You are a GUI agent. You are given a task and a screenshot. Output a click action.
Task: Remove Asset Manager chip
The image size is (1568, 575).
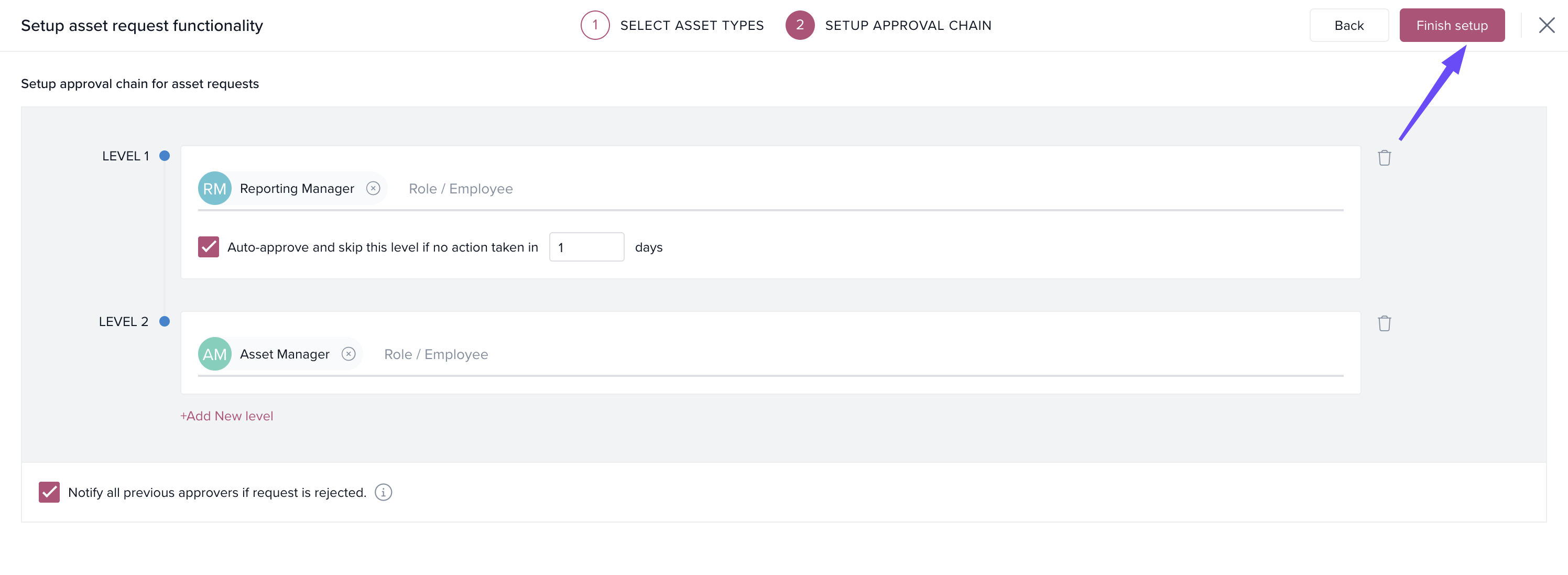click(x=348, y=354)
